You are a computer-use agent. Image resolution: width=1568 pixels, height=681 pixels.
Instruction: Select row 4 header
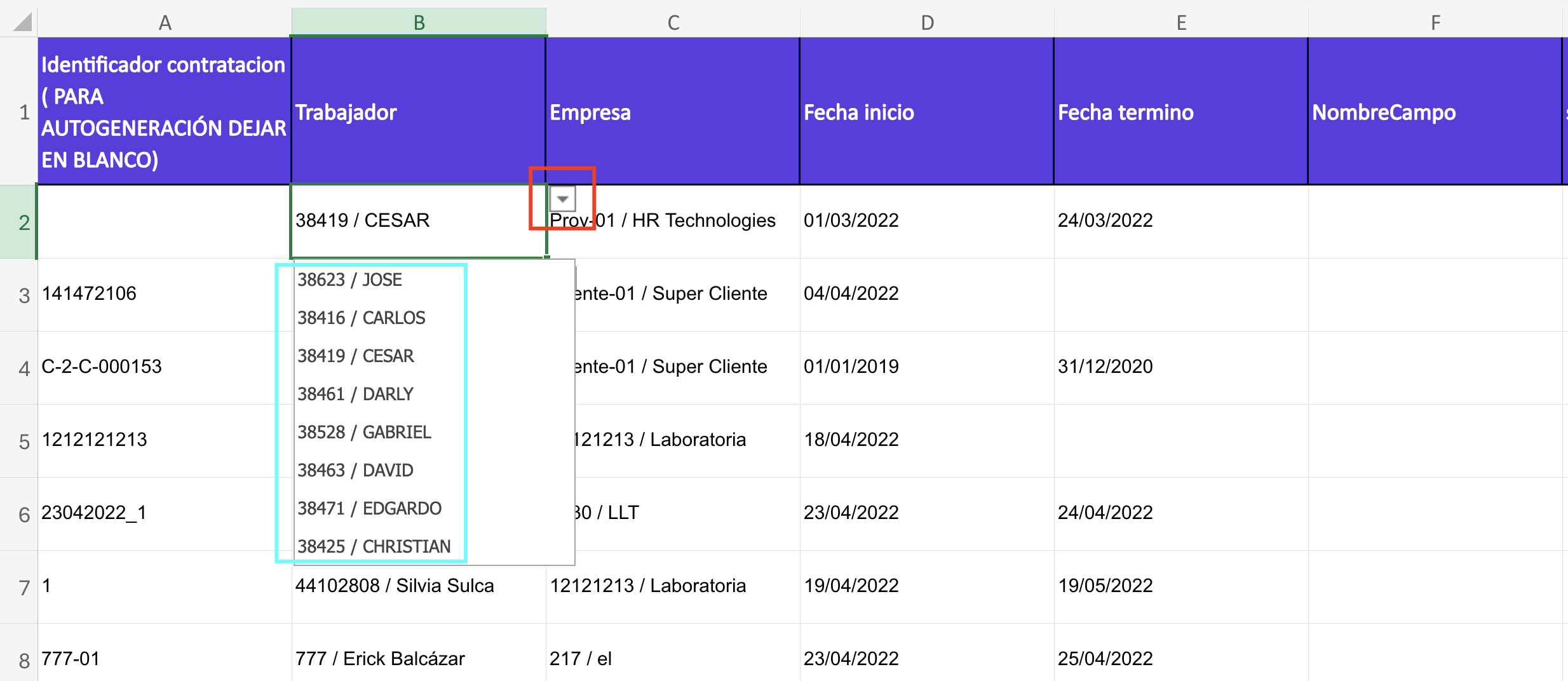(18, 368)
